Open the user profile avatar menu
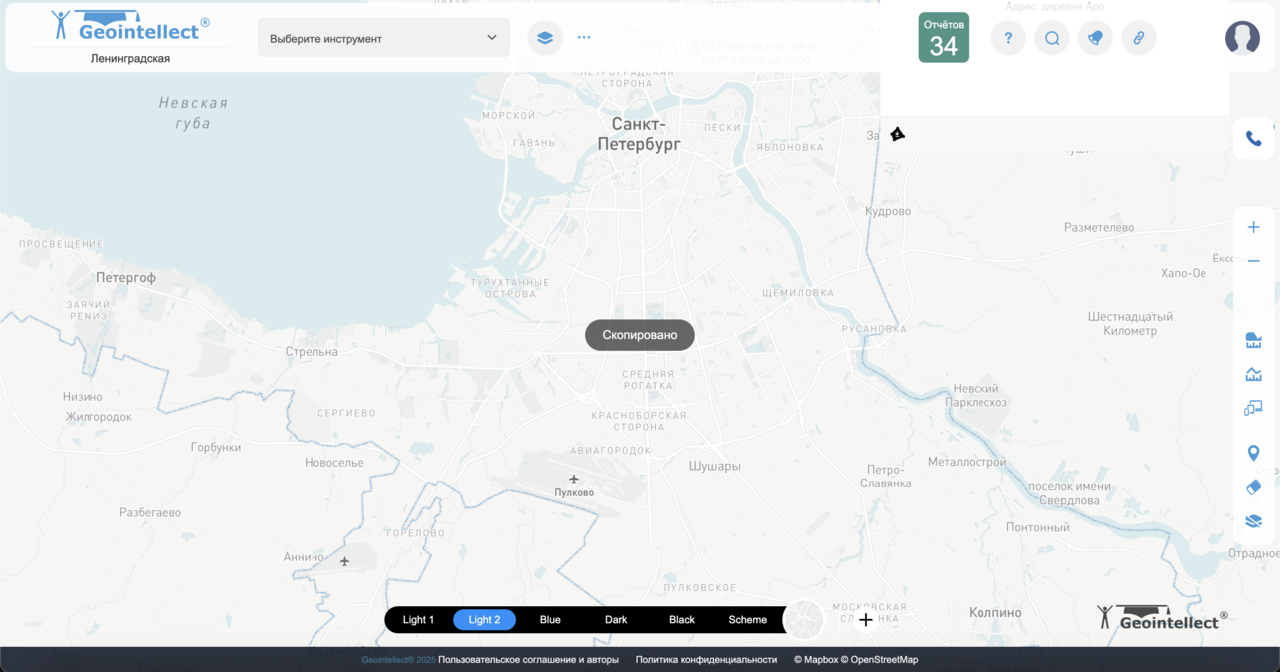Image resolution: width=1280 pixels, height=672 pixels. (1242, 38)
